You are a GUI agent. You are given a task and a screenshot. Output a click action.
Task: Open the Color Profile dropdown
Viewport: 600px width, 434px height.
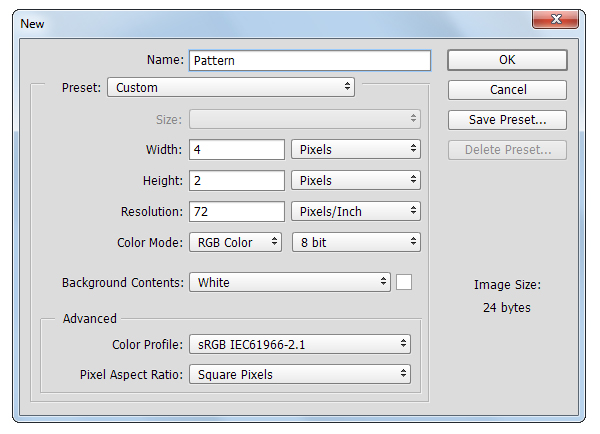coord(300,344)
